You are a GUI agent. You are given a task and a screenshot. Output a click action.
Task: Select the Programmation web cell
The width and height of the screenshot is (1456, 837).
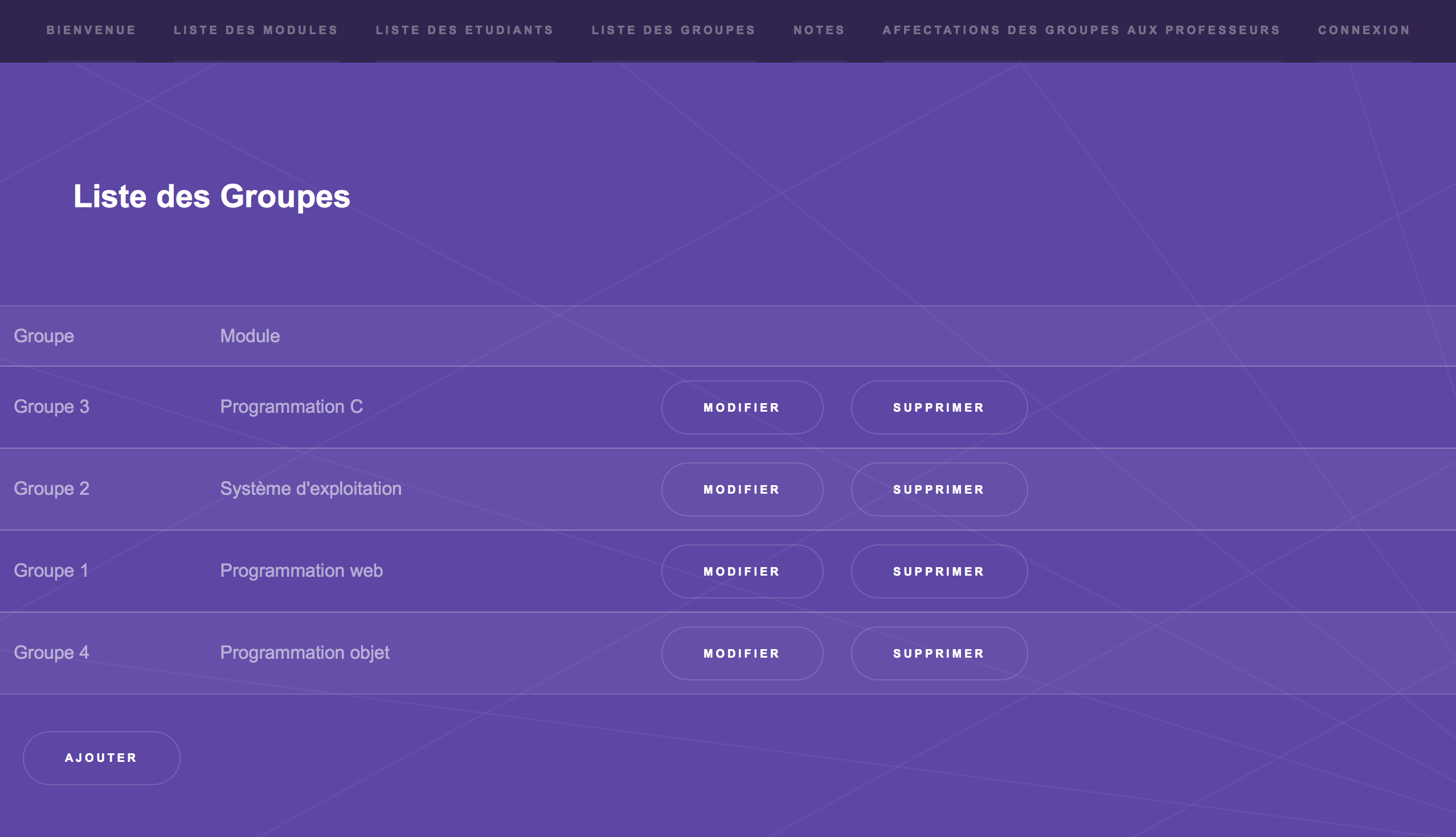(301, 571)
